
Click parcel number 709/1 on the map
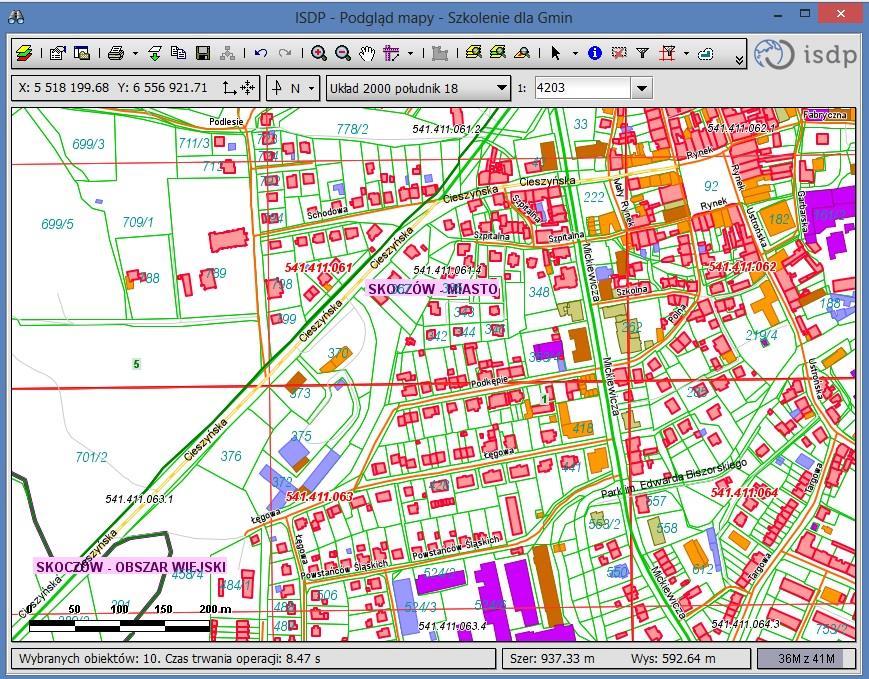coord(137,222)
